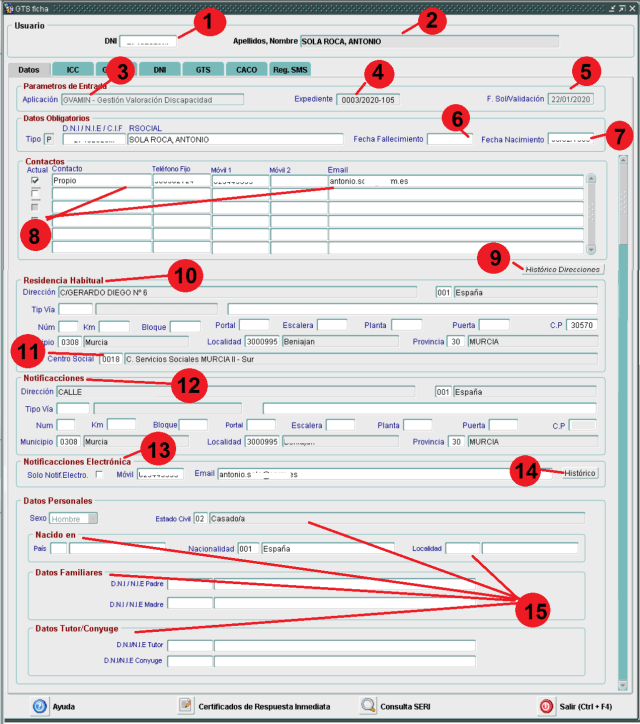This screenshot has width=640, height=724.
Task: Click the Ayuda help icon
Action: point(40,705)
